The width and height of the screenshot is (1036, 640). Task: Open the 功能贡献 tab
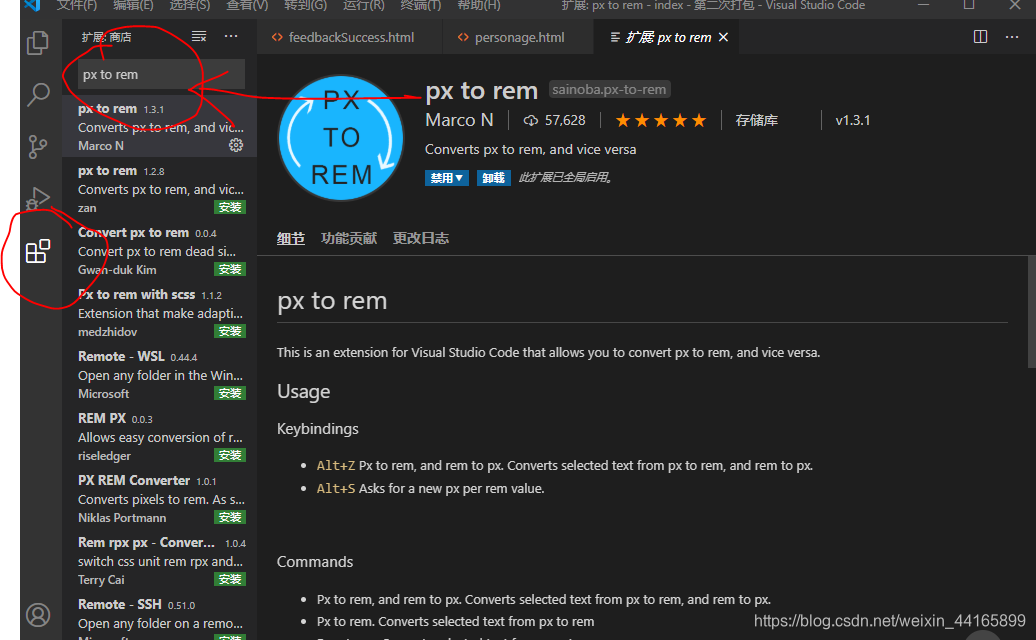349,238
